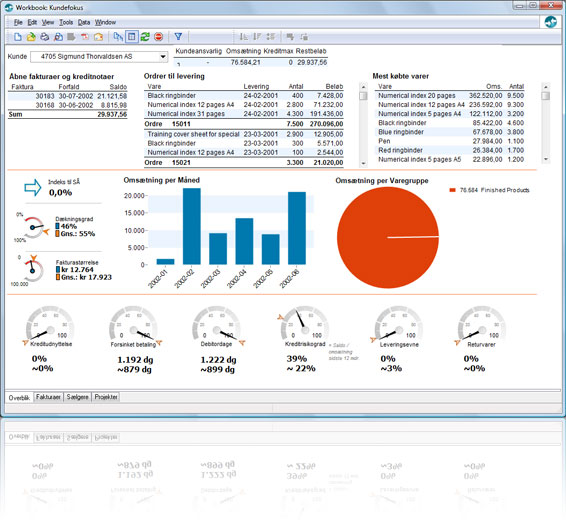Click the Export to PDF icon
Viewport: 566px width, 520px height.
85,37
